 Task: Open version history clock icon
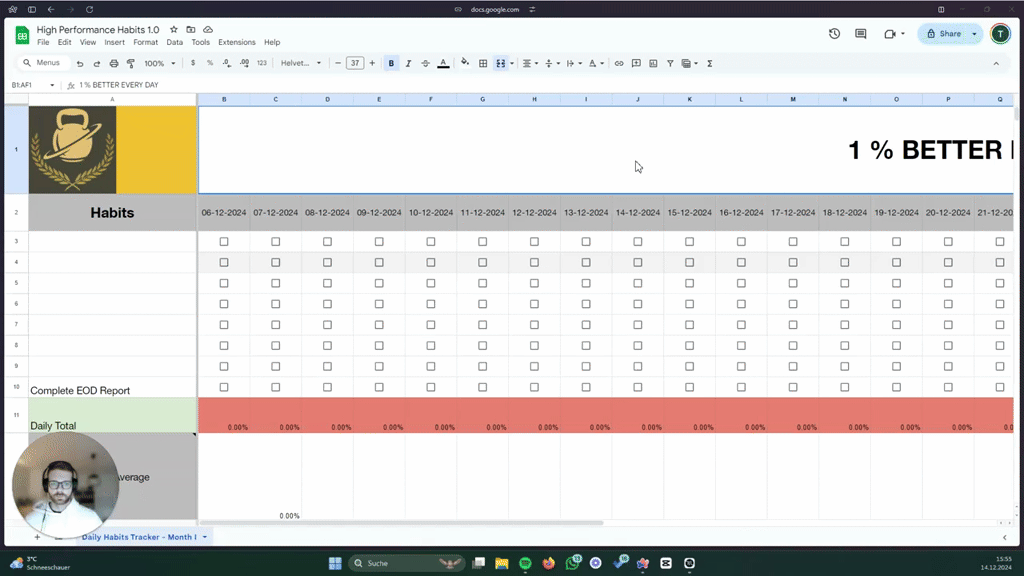point(834,33)
